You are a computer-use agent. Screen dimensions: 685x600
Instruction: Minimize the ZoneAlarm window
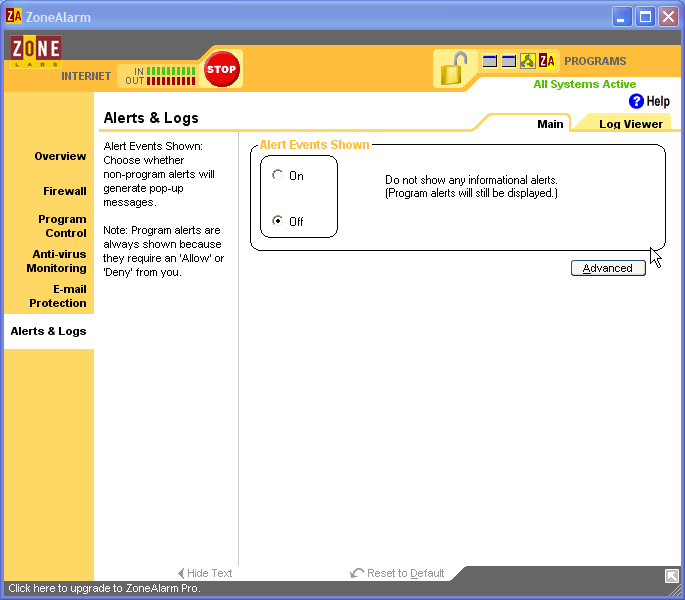click(x=622, y=17)
